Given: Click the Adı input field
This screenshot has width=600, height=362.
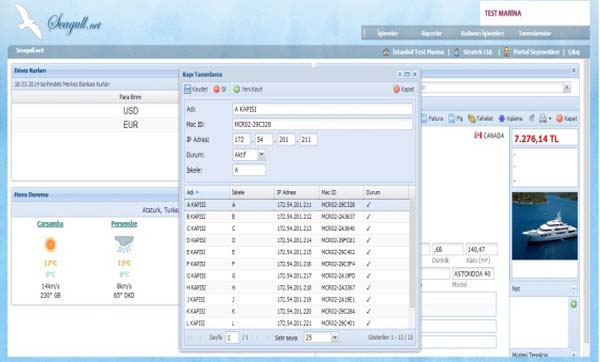Looking at the screenshot, I should point(323,109).
